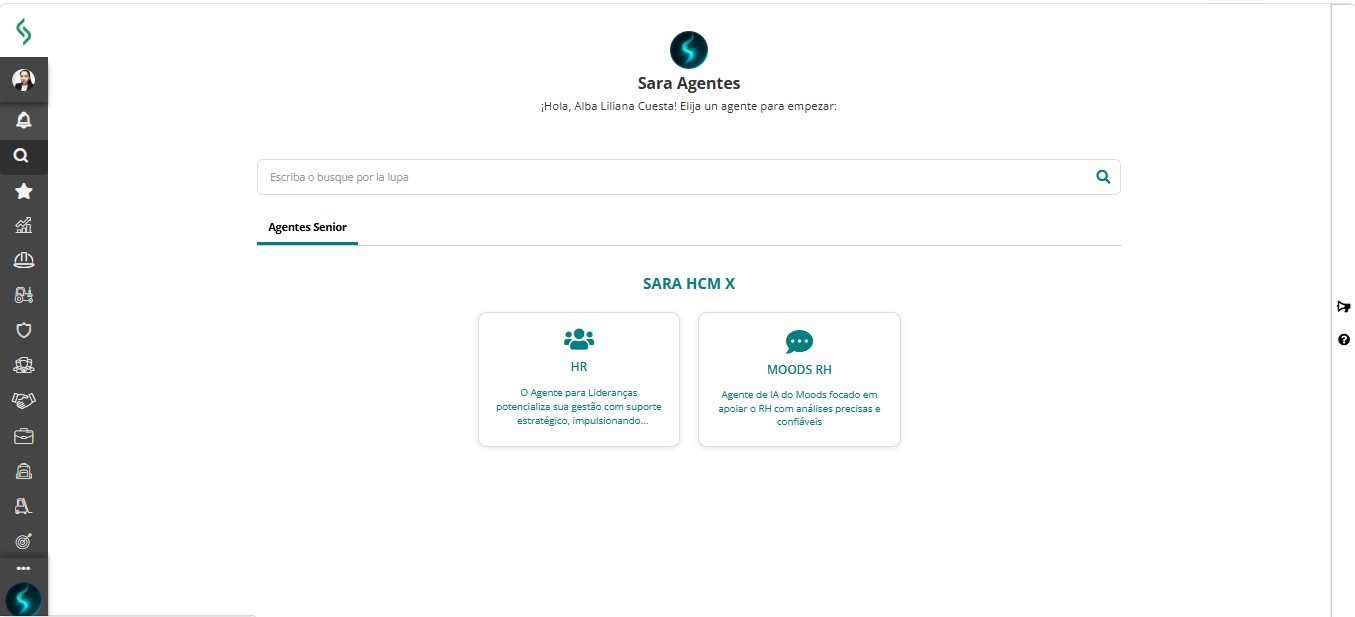Open the group of people icon in sidebar

click(24, 365)
